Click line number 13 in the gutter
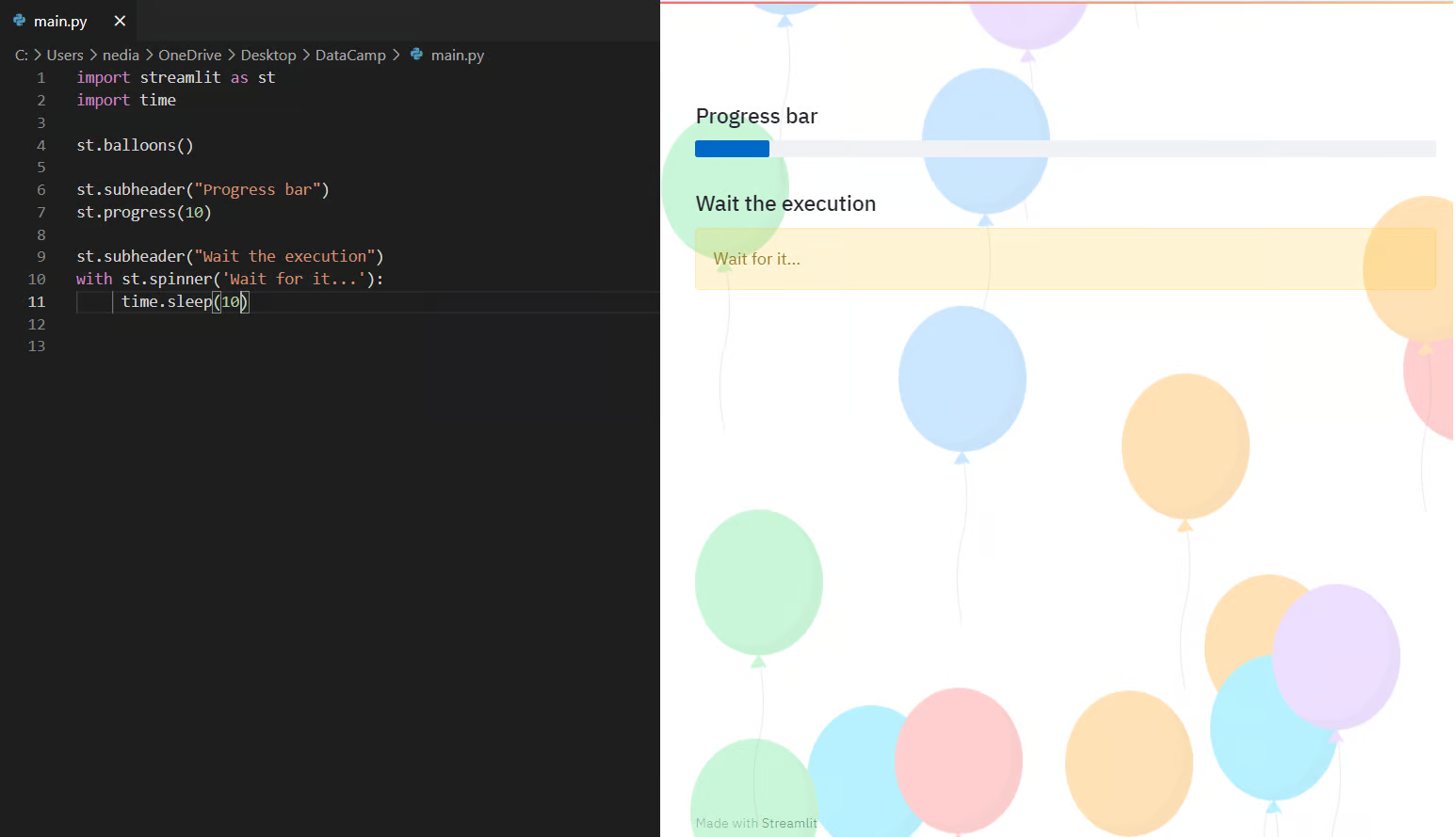This screenshot has width=1456, height=837. [37, 346]
